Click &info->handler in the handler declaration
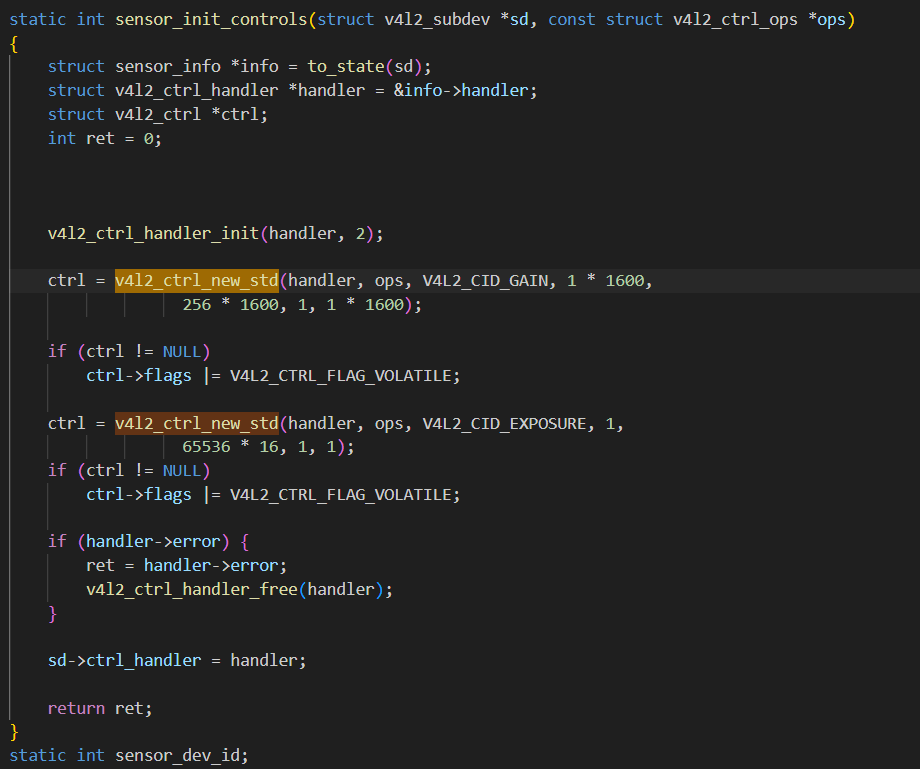The image size is (920, 769). 461,90
